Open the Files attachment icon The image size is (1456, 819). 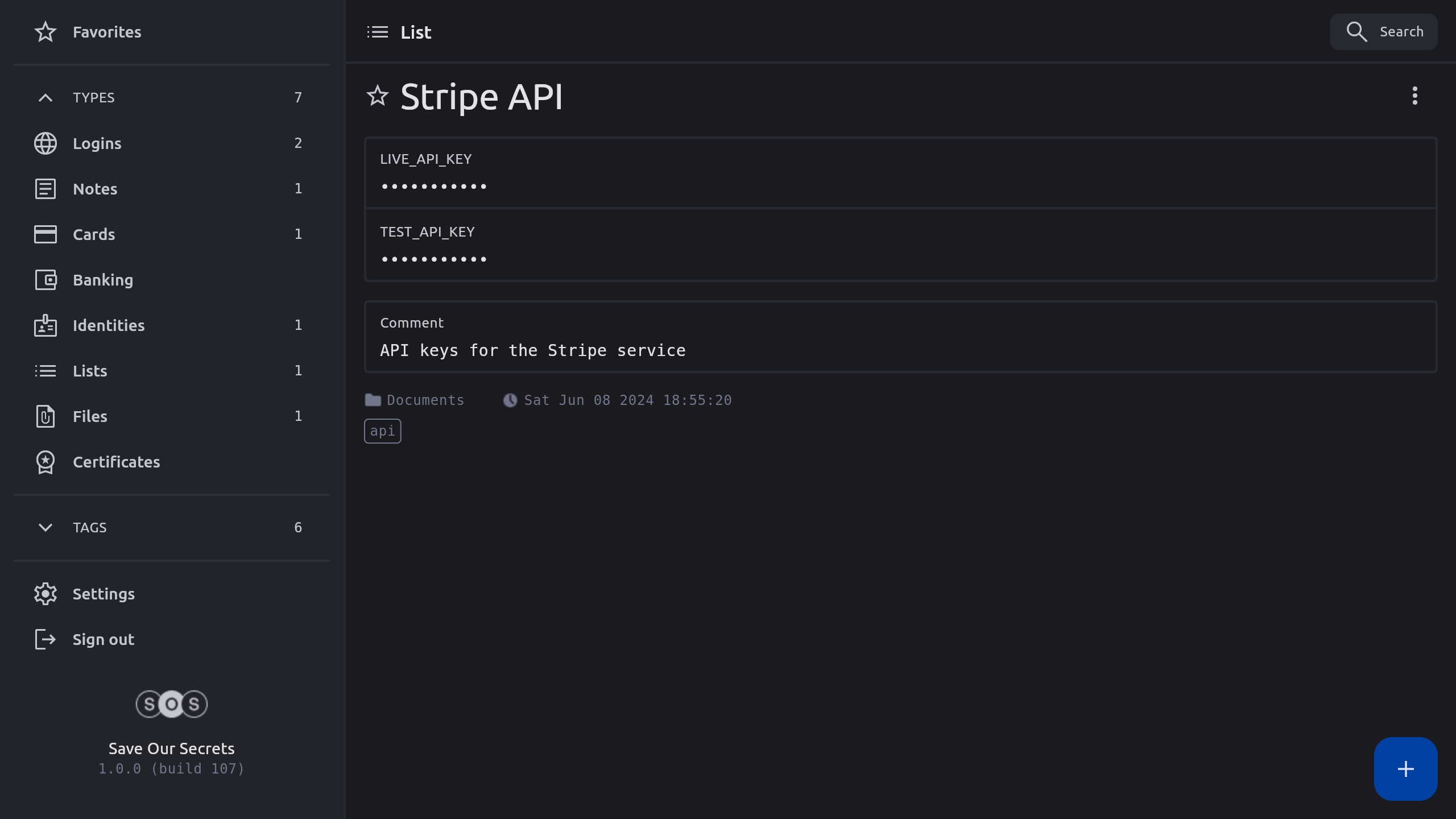click(45, 416)
